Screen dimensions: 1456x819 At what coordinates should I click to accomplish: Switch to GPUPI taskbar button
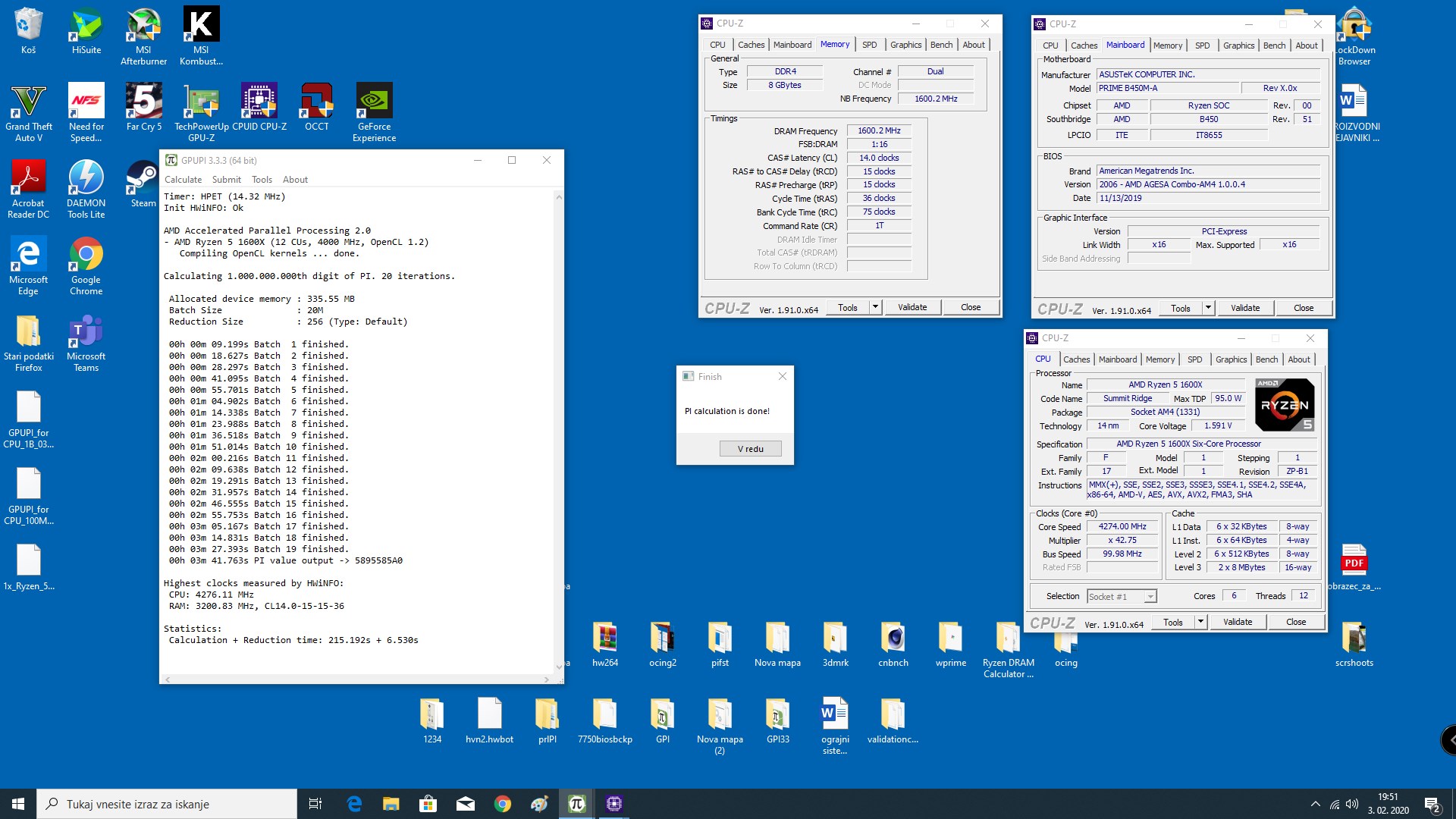coord(576,804)
